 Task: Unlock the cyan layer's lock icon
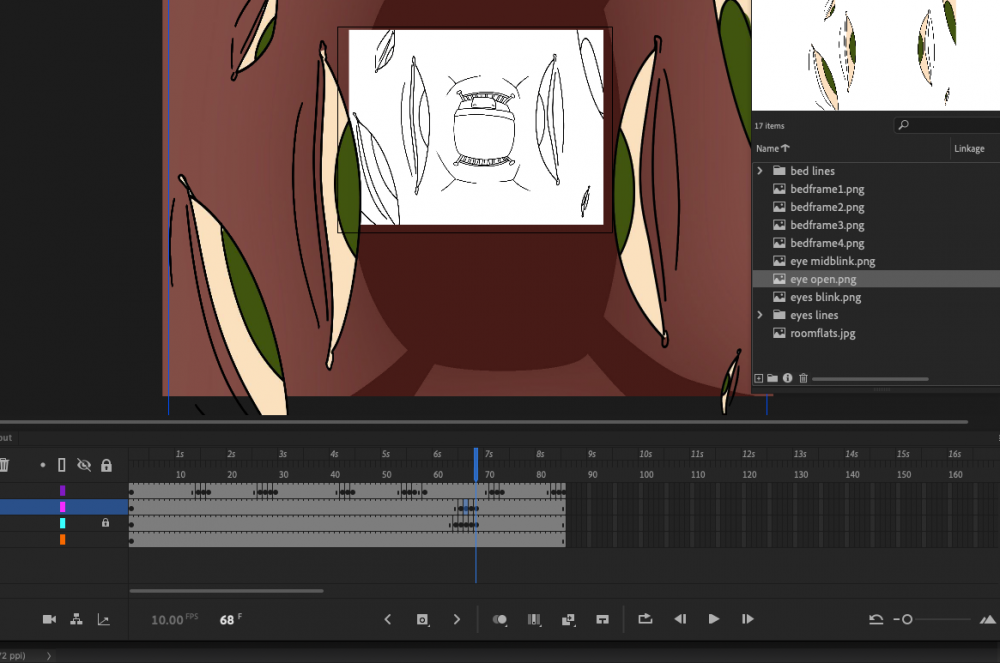click(x=105, y=523)
